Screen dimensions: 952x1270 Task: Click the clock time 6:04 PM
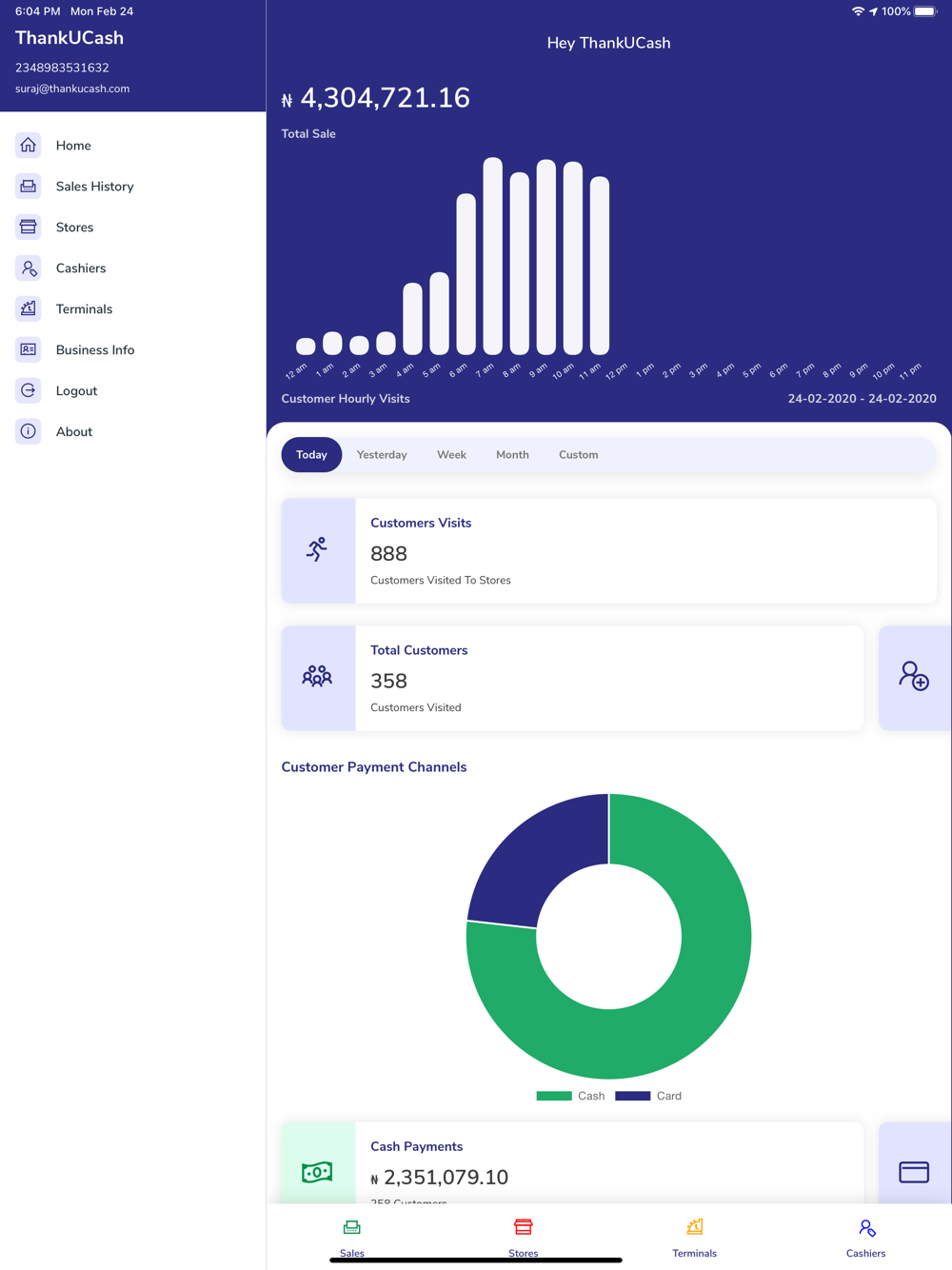[37, 11]
